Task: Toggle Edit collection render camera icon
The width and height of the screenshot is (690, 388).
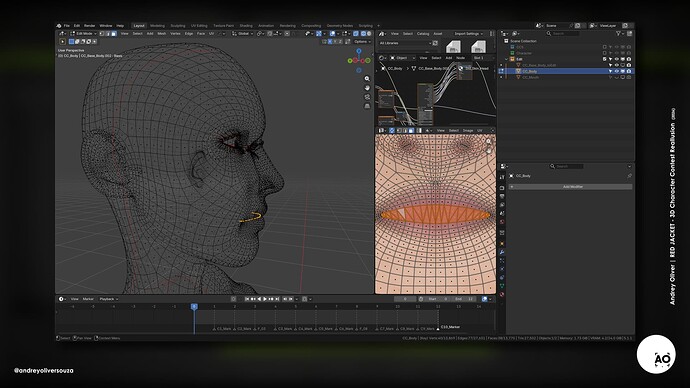Action: 629,59
